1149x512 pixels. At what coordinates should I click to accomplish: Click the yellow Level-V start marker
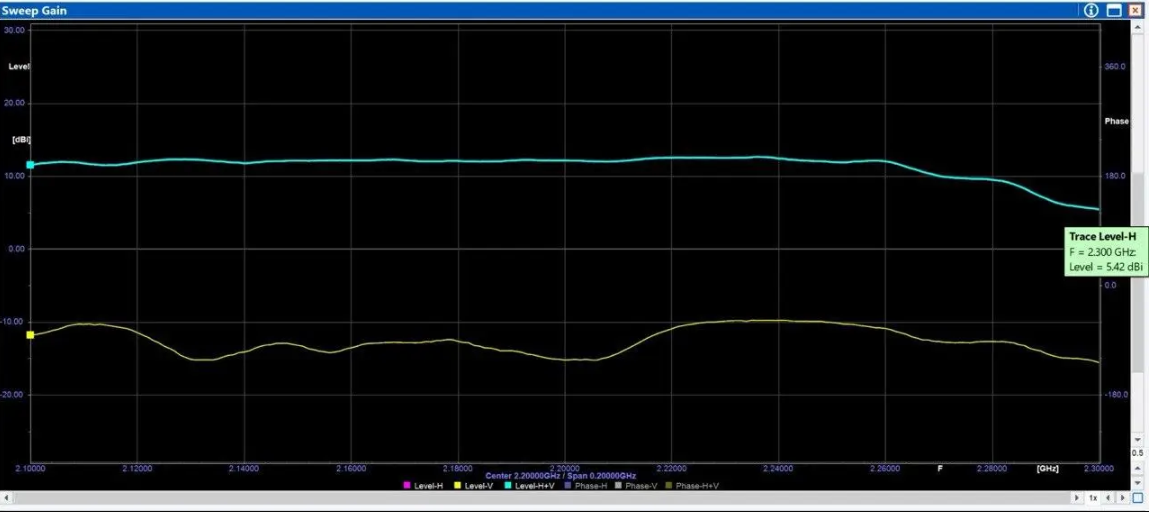click(x=30, y=335)
